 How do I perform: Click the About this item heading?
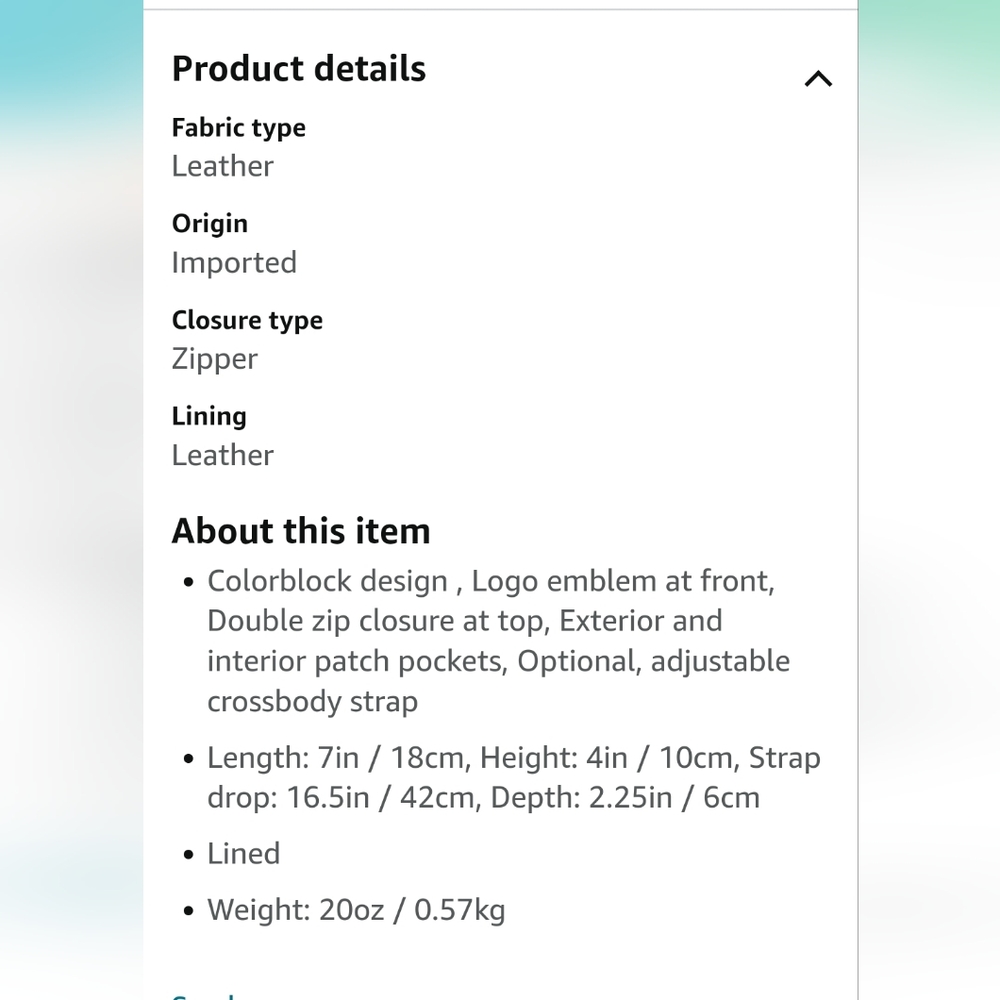click(x=301, y=531)
